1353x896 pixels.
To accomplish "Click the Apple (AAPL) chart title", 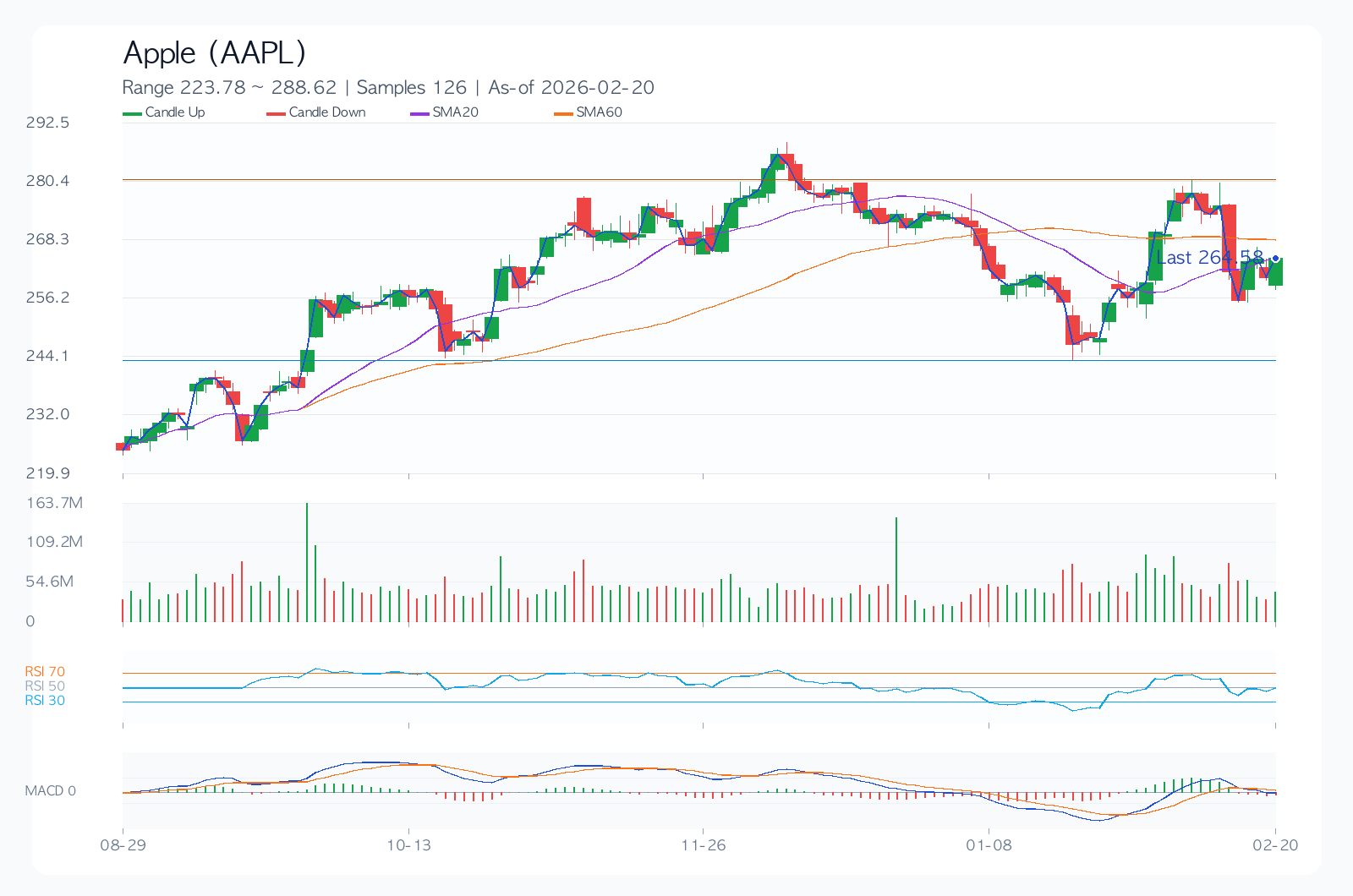I will pos(214,53).
